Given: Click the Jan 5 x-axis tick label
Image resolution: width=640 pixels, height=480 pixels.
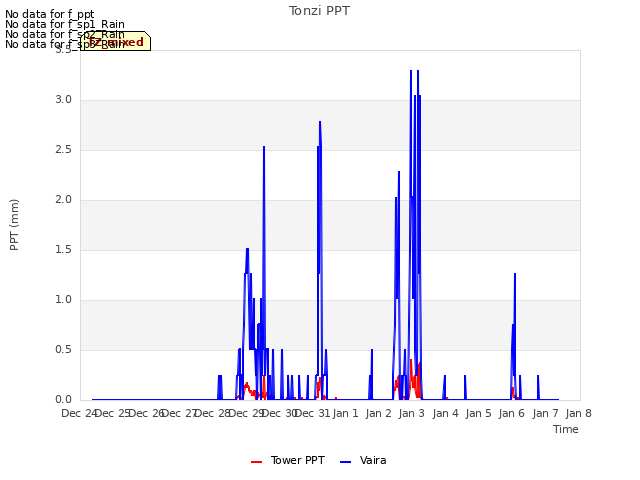Looking at the screenshot, I should click(x=478, y=413).
